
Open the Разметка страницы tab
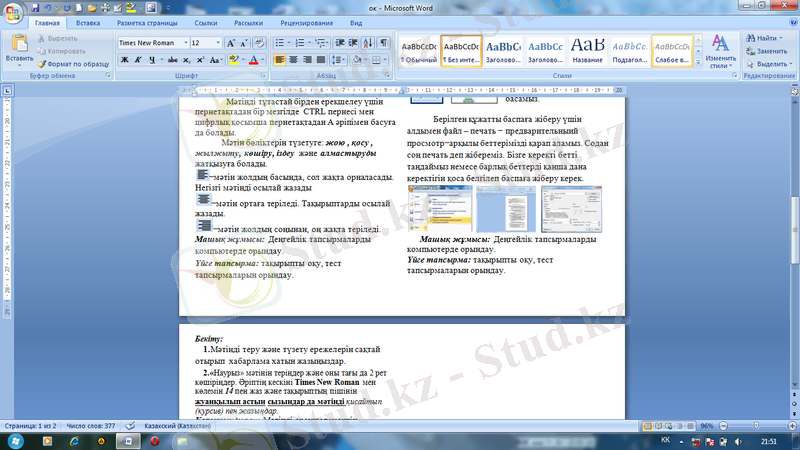click(147, 22)
